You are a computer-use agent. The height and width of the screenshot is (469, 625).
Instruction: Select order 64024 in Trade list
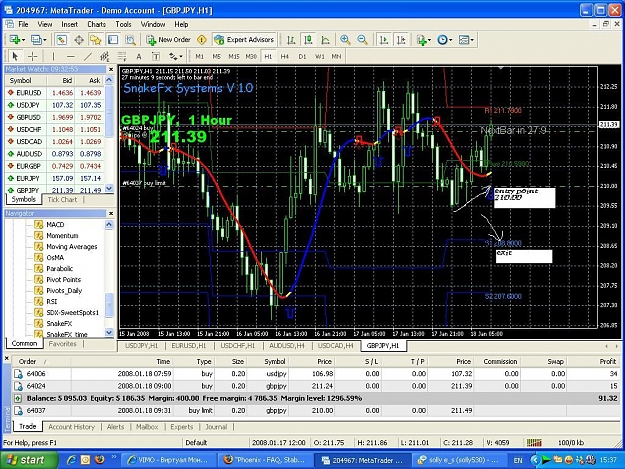[x=315, y=386]
